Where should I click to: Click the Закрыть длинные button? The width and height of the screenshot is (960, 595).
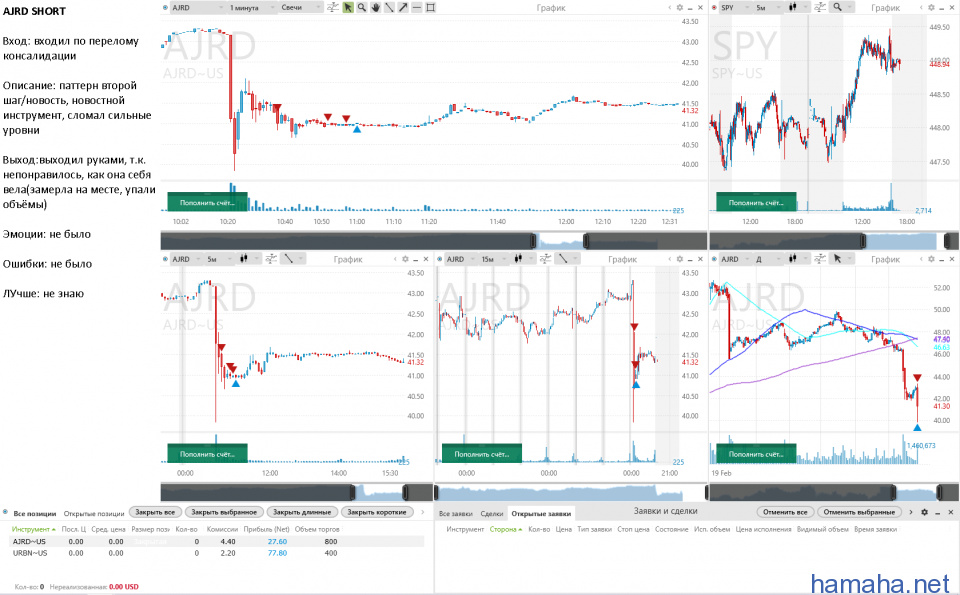(302, 512)
